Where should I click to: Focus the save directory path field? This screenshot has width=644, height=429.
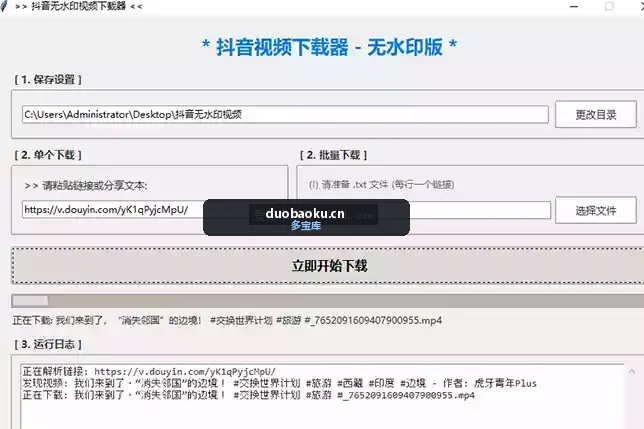285,115
